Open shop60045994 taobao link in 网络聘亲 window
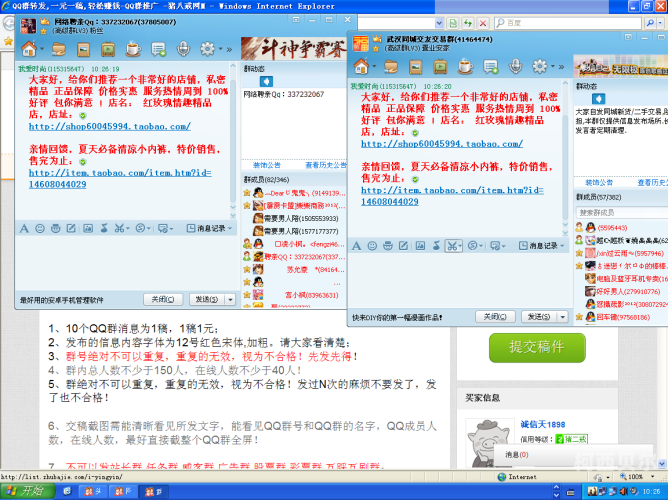The width and height of the screenshot is (668, 500). [110, 126]
